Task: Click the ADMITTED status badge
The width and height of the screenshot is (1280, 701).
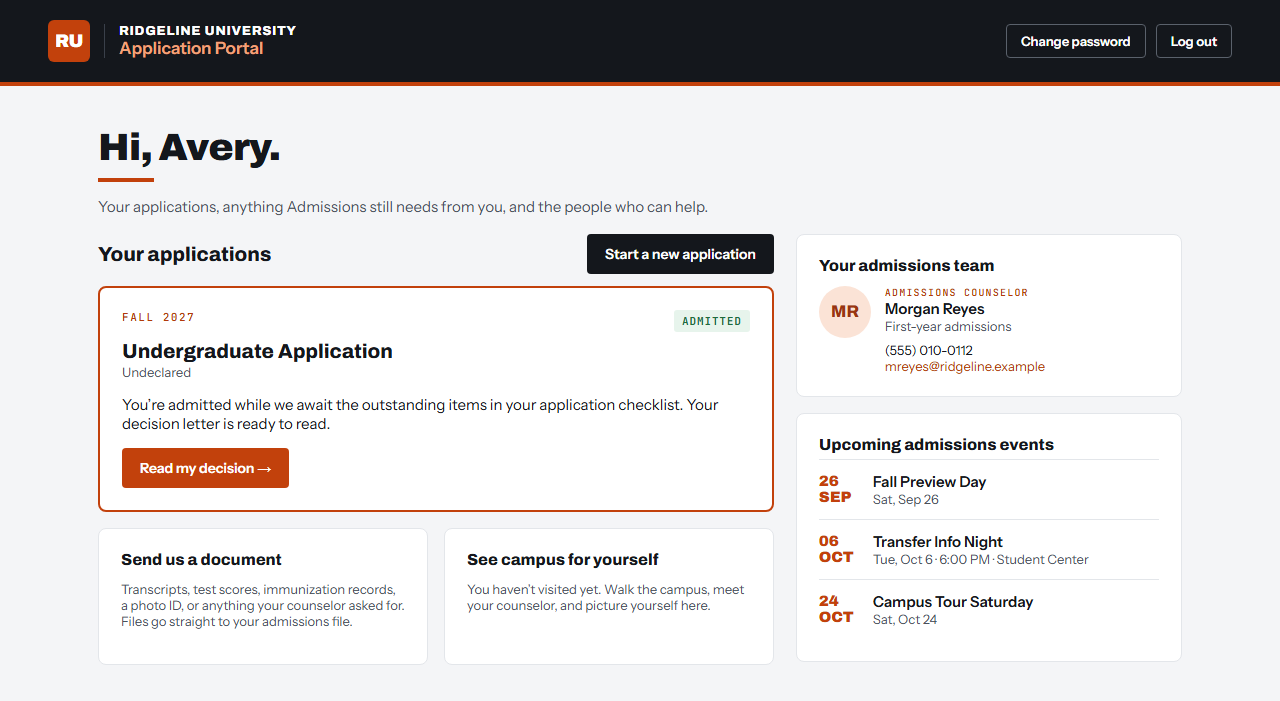Action: point(712,321)
